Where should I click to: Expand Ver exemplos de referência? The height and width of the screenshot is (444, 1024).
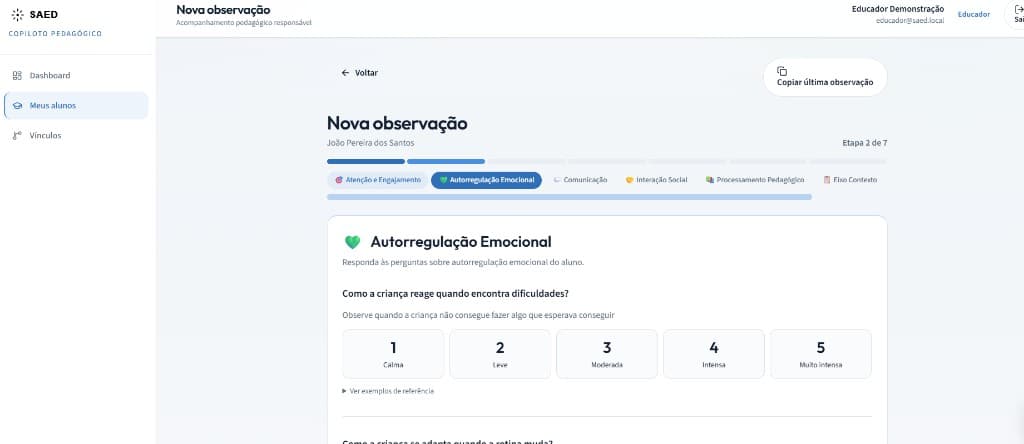[388, 391]
